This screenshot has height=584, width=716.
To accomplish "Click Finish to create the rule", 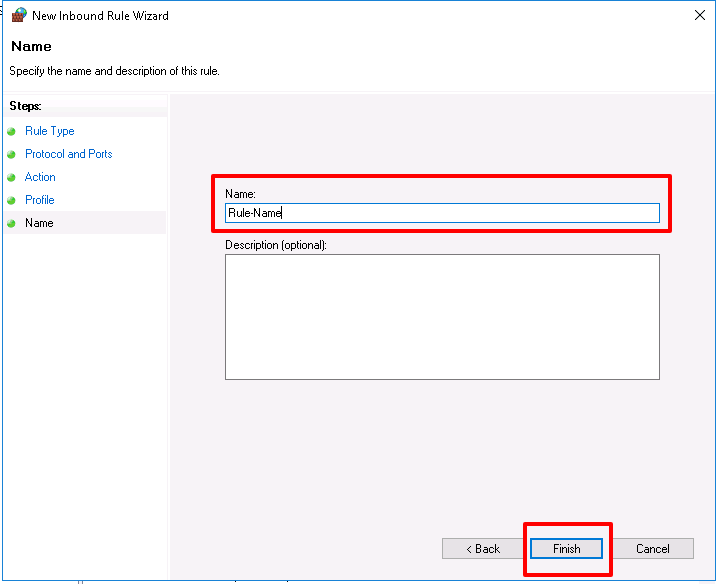I will pos(566,548).
